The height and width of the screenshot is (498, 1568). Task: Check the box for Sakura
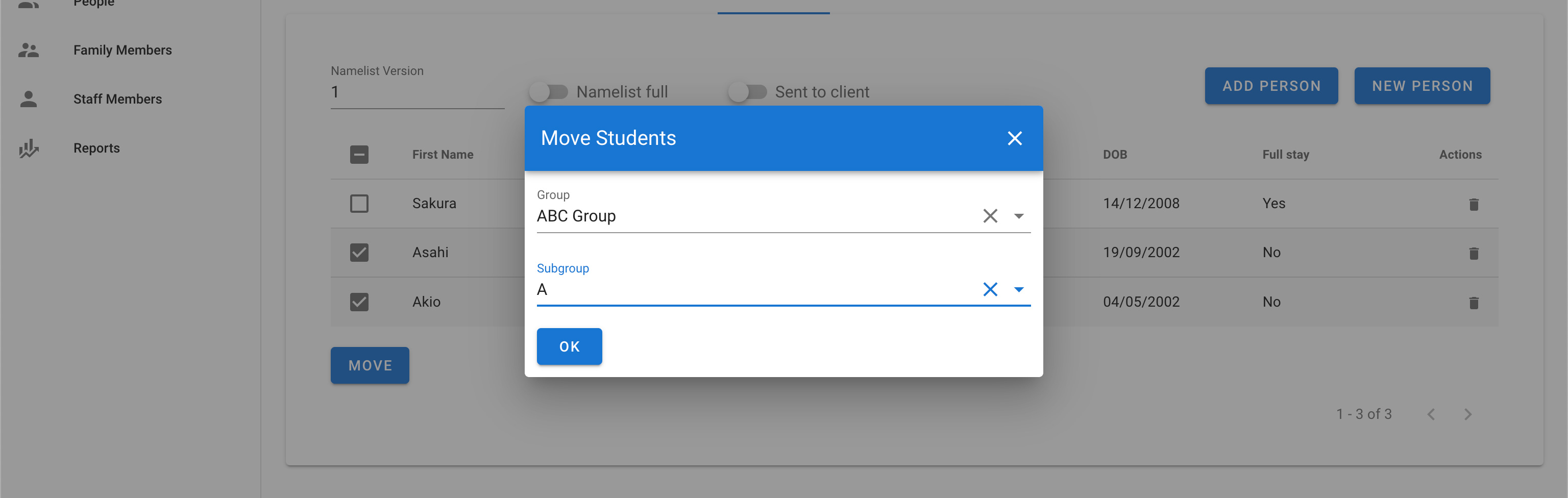pyautogui.click(x=359, y=204)
